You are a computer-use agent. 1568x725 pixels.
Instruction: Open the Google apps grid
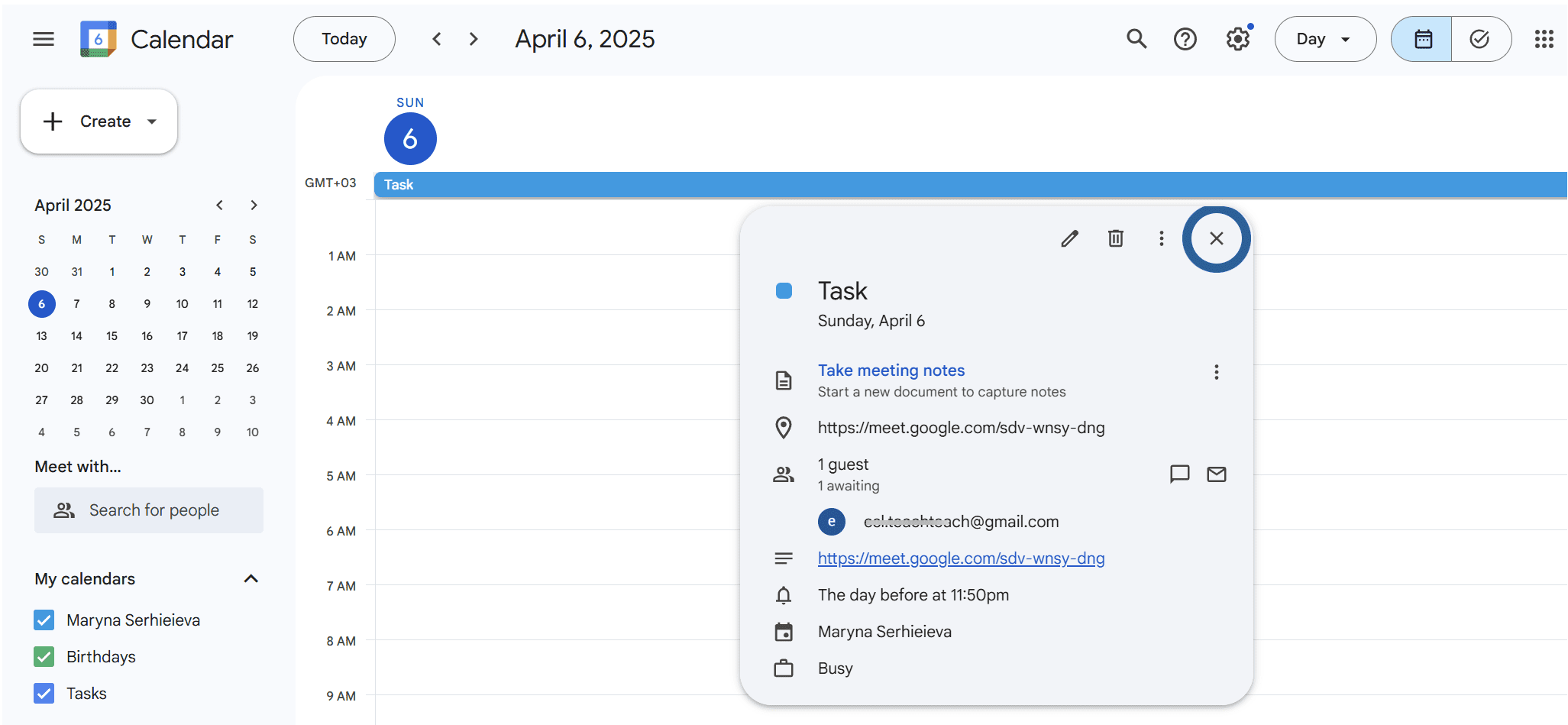pyautogui.click(x=1544, y=39)
